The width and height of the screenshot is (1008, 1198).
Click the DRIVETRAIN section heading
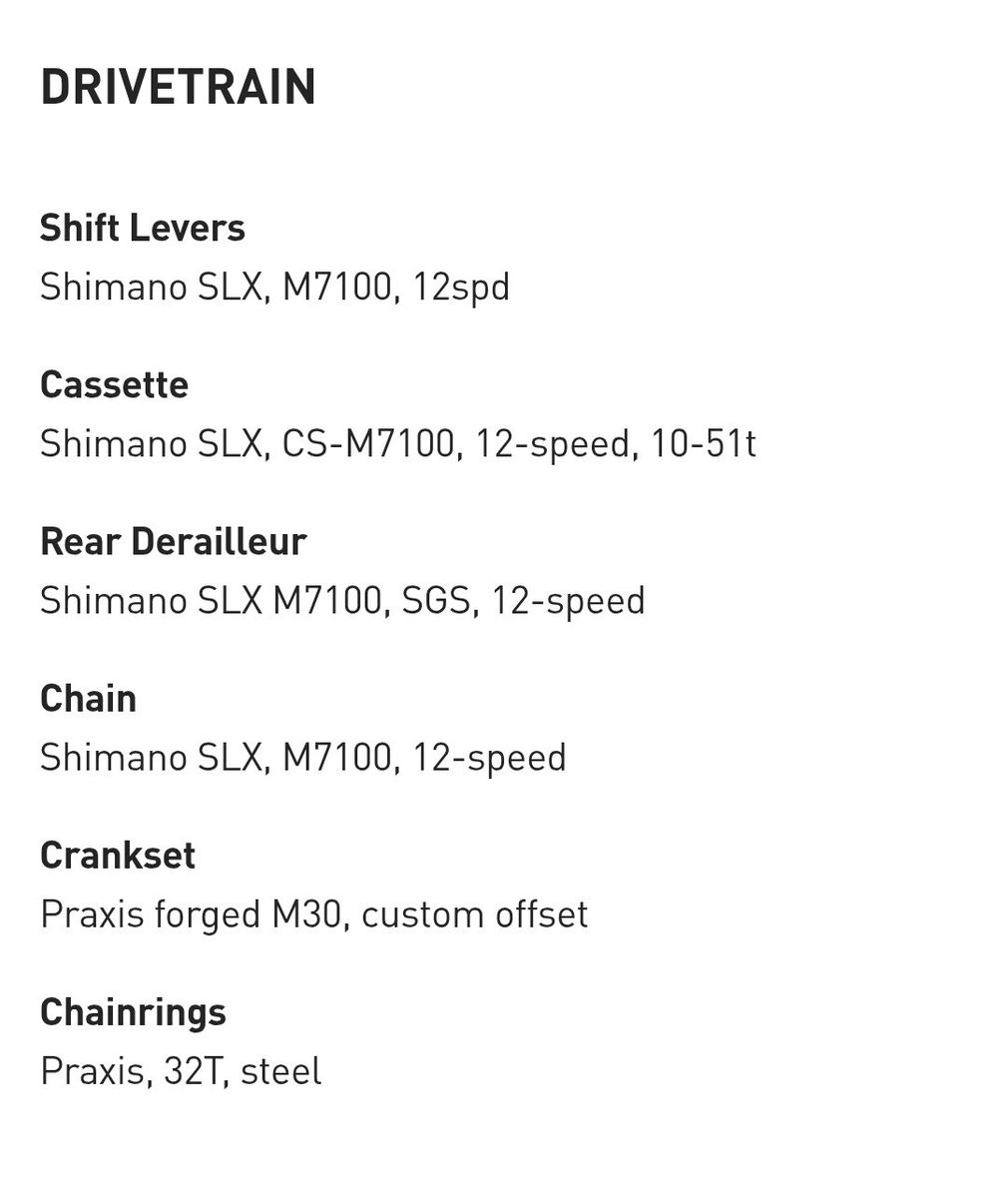[x=178, y=87]
